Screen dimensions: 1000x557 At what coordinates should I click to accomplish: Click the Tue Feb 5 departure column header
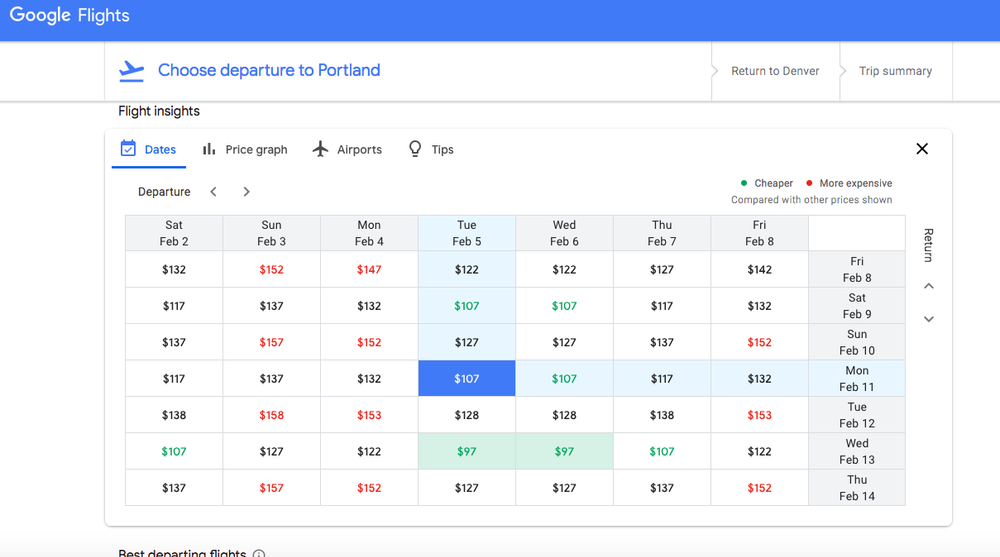pyautogui.click(x=467, y=233)
